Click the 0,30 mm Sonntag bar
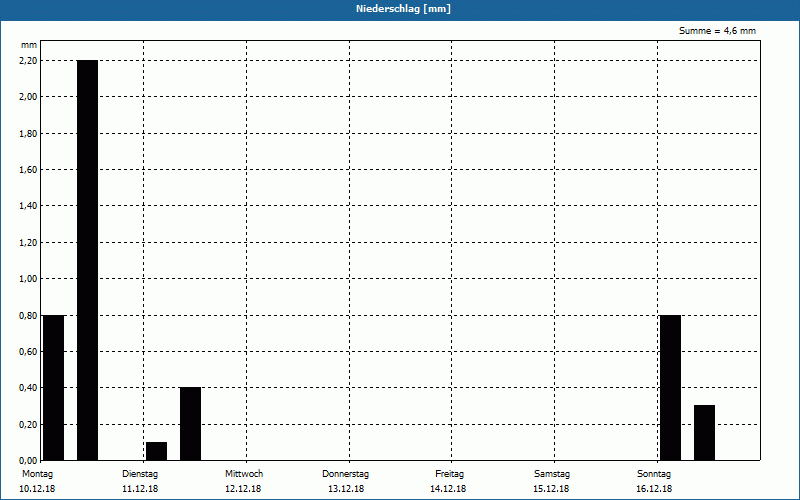 pyautogui.click(x=705, y=433)
